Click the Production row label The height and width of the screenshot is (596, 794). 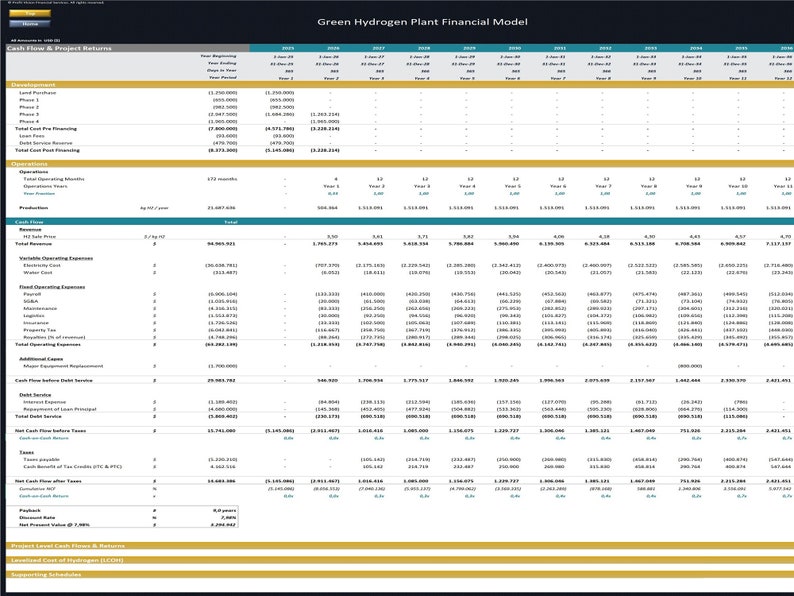click(x=33, y=208)
